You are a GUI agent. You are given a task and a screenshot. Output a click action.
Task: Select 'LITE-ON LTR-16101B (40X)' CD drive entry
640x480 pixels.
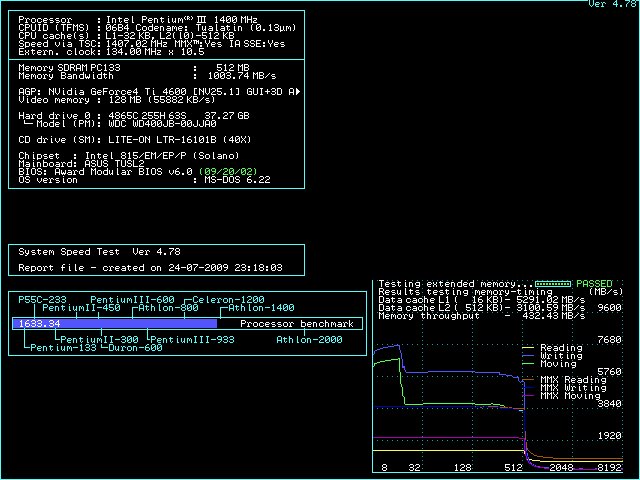pyautogui.click(x=180, y=140)
